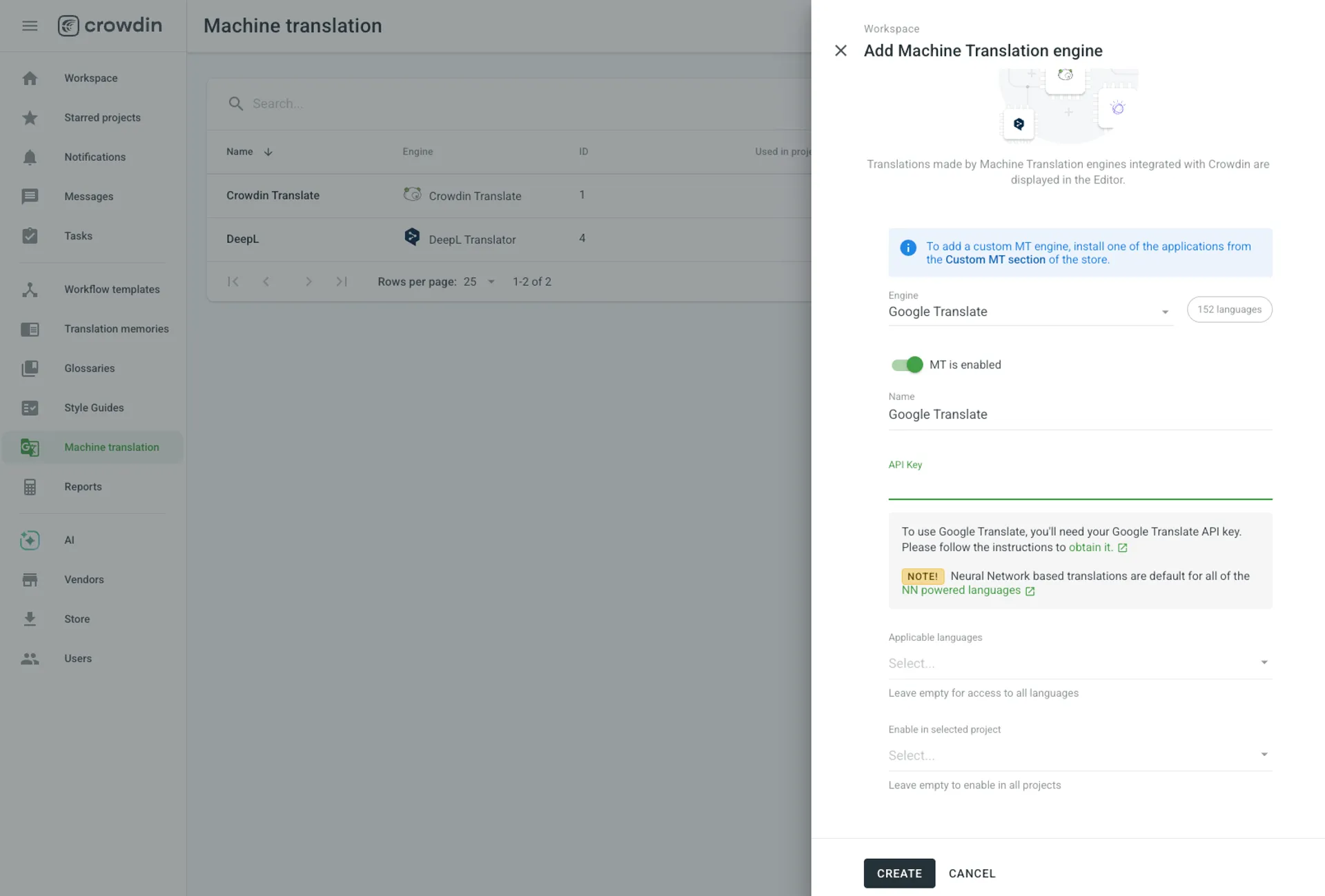1325x896 pixels.
Task: Open Users in the sidebar
Action: 78,659
